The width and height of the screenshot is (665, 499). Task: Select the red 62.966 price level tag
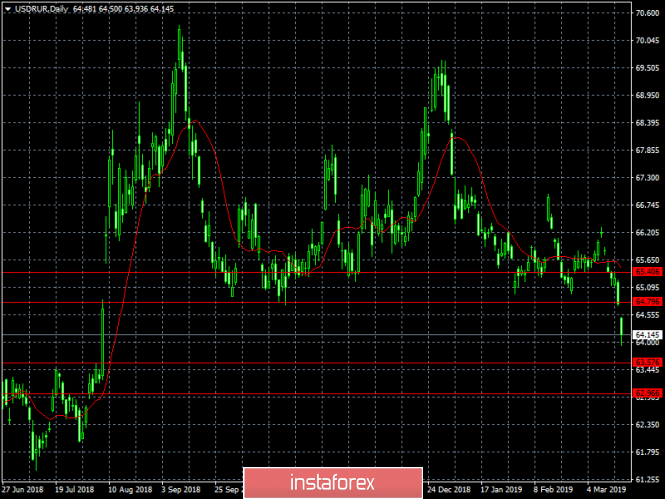pyautogui.click(x=647, y=393)
